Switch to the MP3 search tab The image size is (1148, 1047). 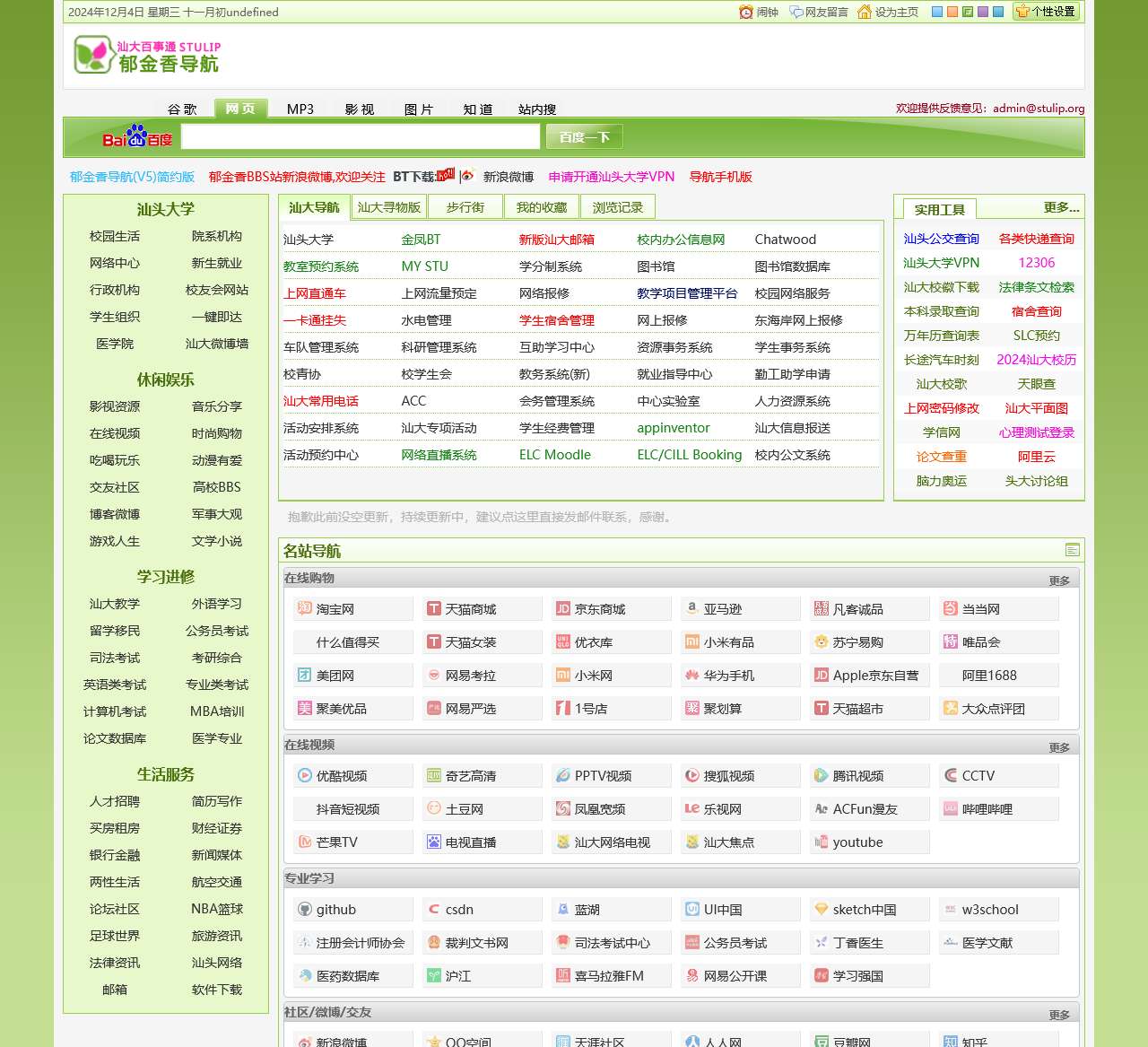(300, 109)
